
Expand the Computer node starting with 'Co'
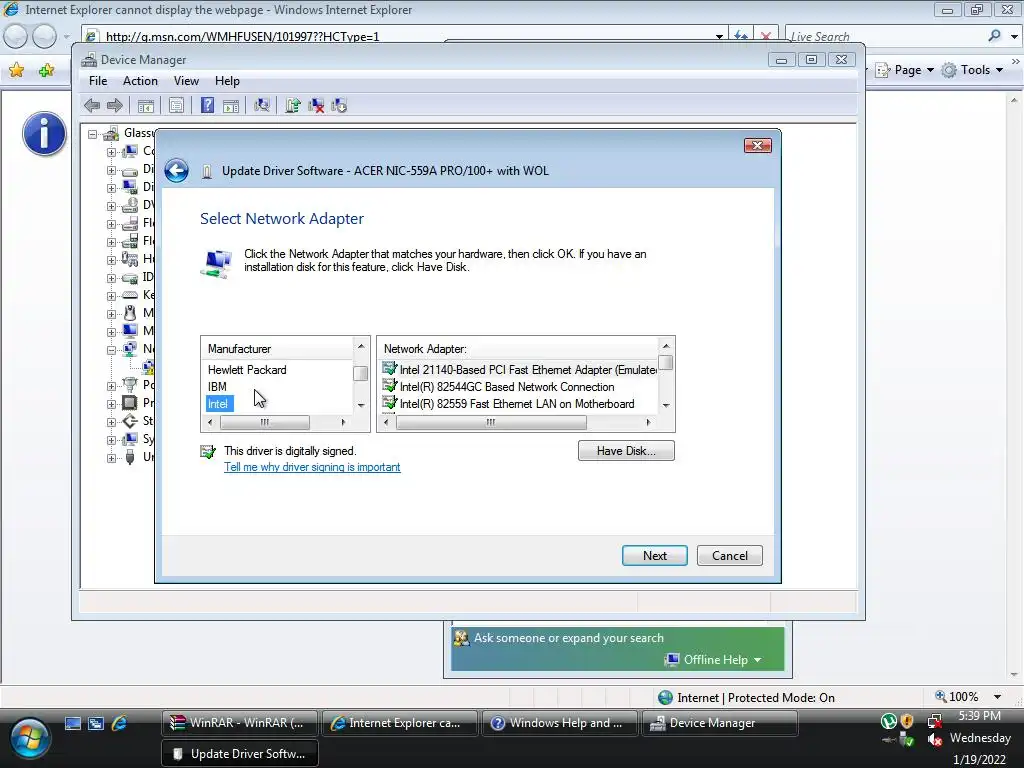[x=111, y=152]
